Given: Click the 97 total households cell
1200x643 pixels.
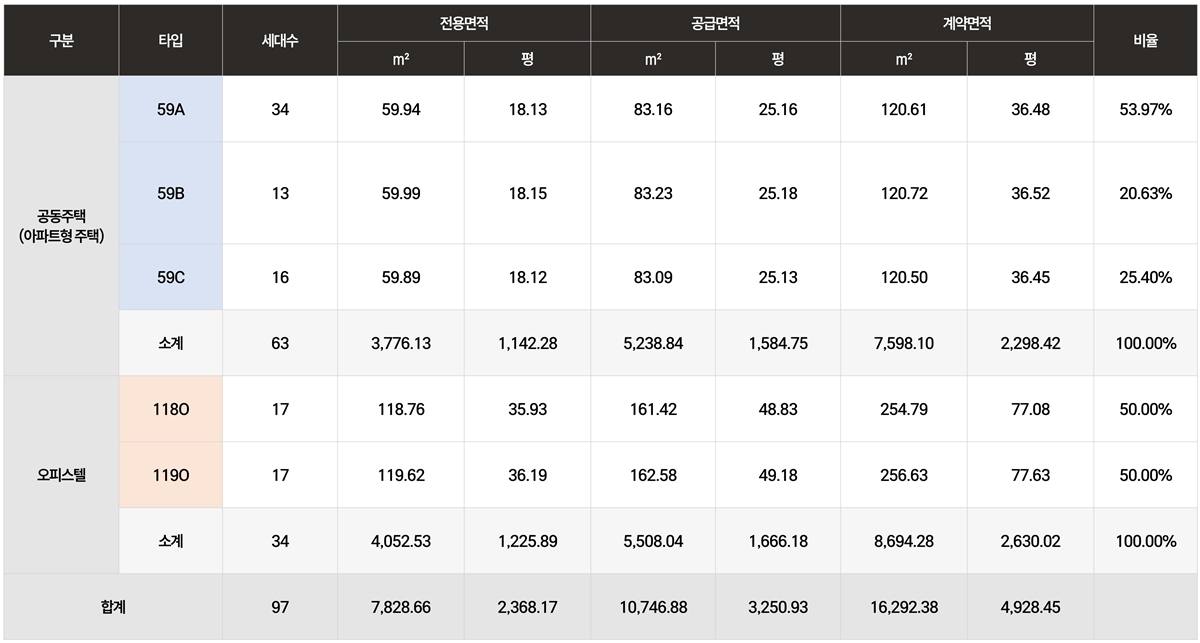Looking at the screenshot, I should (x=280, y=607).
